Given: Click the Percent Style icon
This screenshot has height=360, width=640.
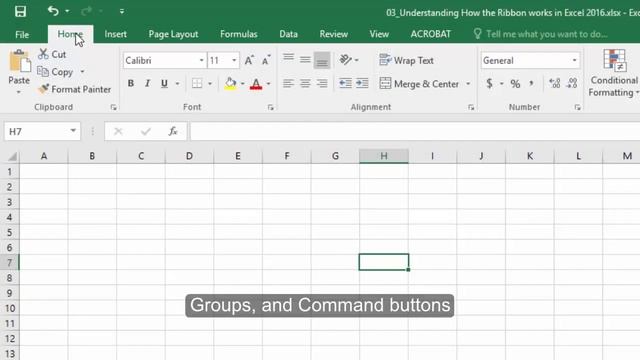Looking at the screenshot, I should click(515, 84).
